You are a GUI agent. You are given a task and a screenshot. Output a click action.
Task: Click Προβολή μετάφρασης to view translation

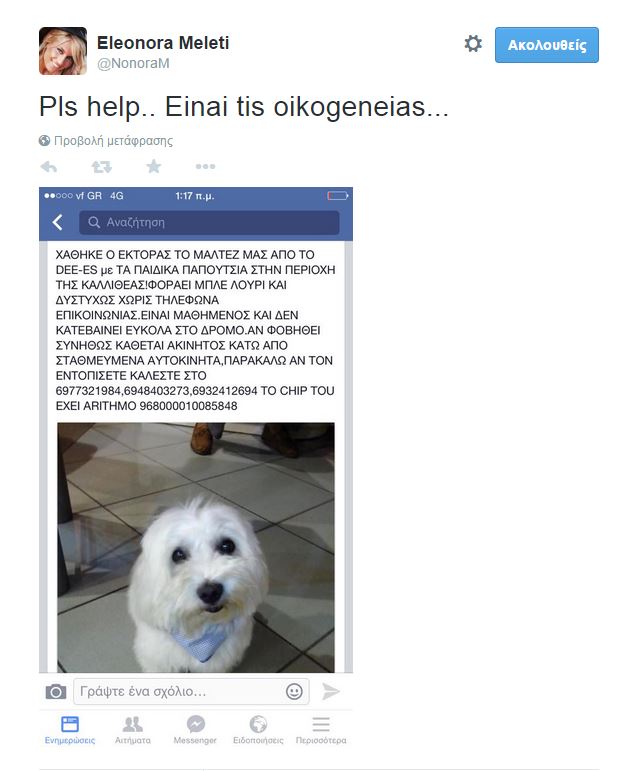113,141
